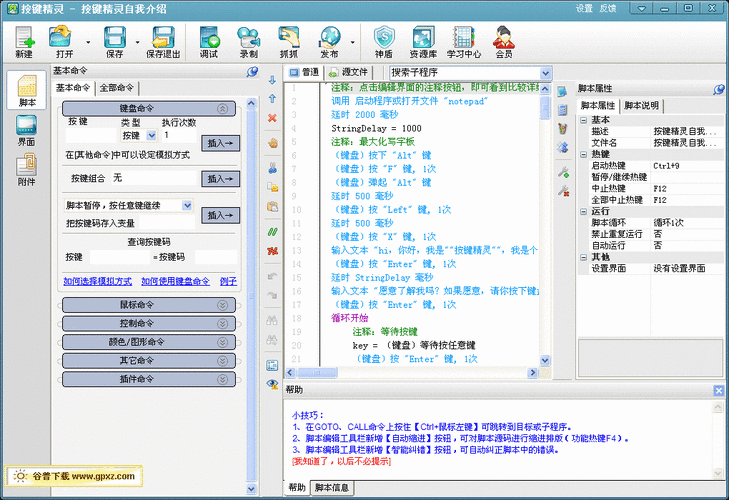Toggle the eye icon in editor toolbar

[x=272, y=383]
